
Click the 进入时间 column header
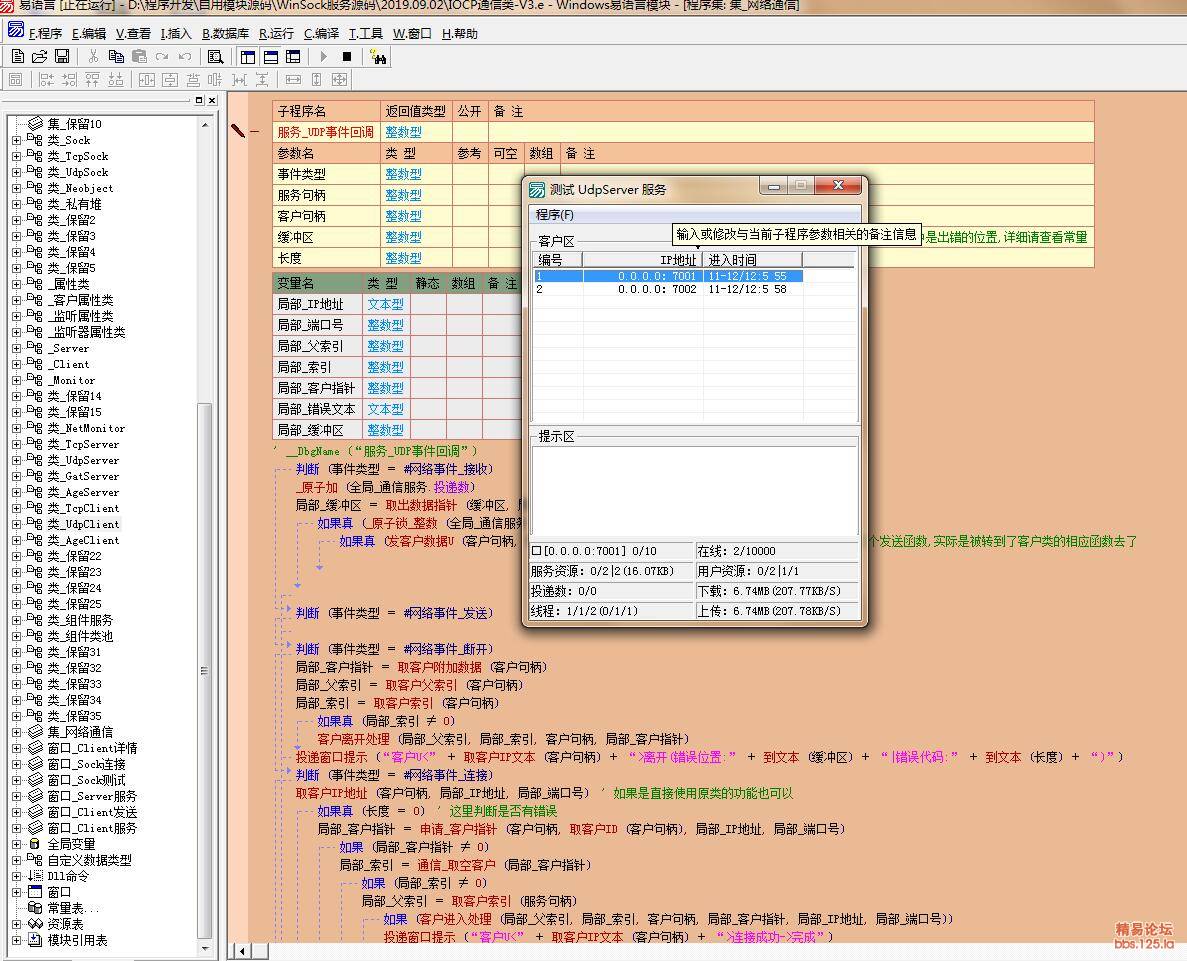tap(752, 260)
